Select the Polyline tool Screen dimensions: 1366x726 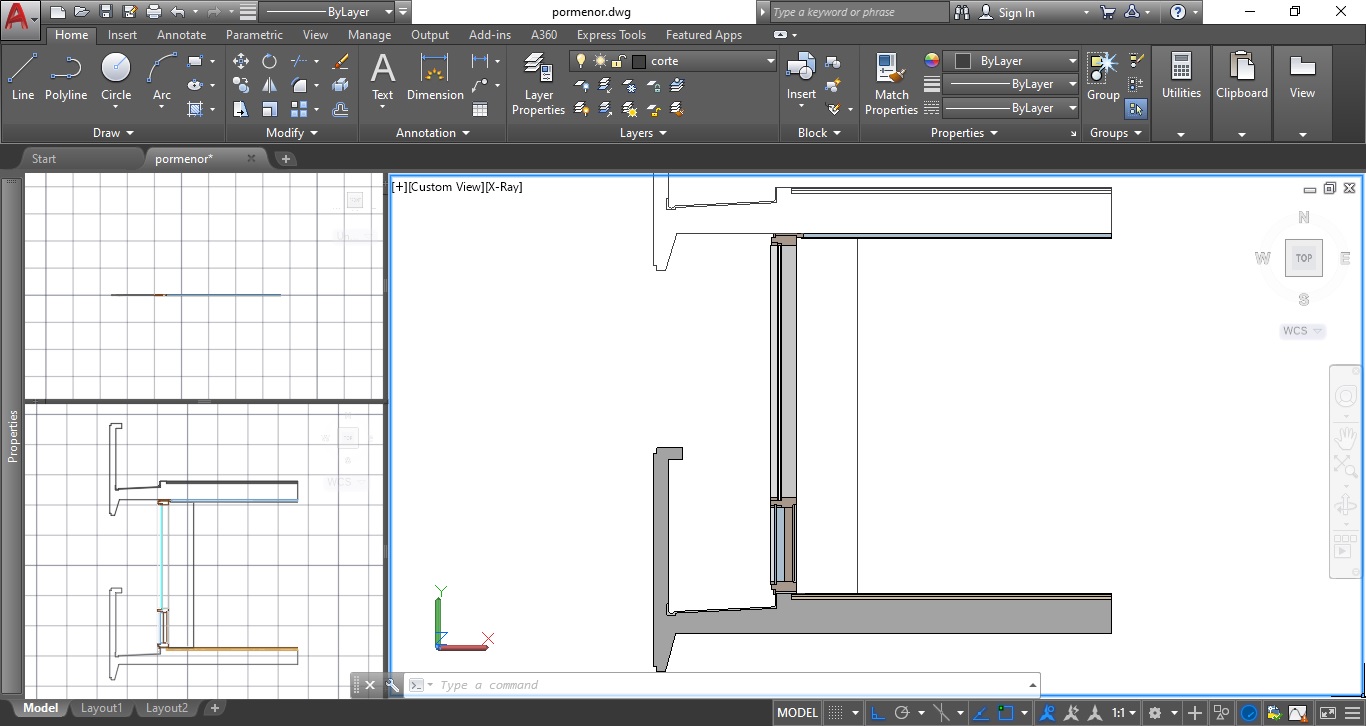(65, 76)
